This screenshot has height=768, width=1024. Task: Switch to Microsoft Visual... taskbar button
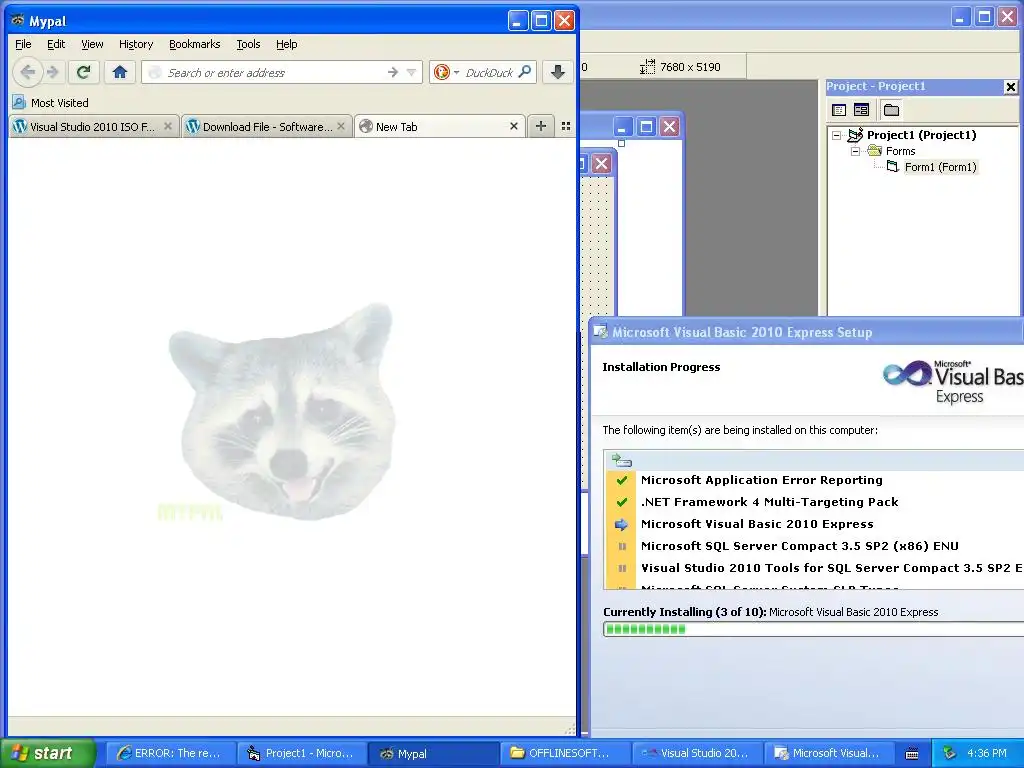(827, 753)
